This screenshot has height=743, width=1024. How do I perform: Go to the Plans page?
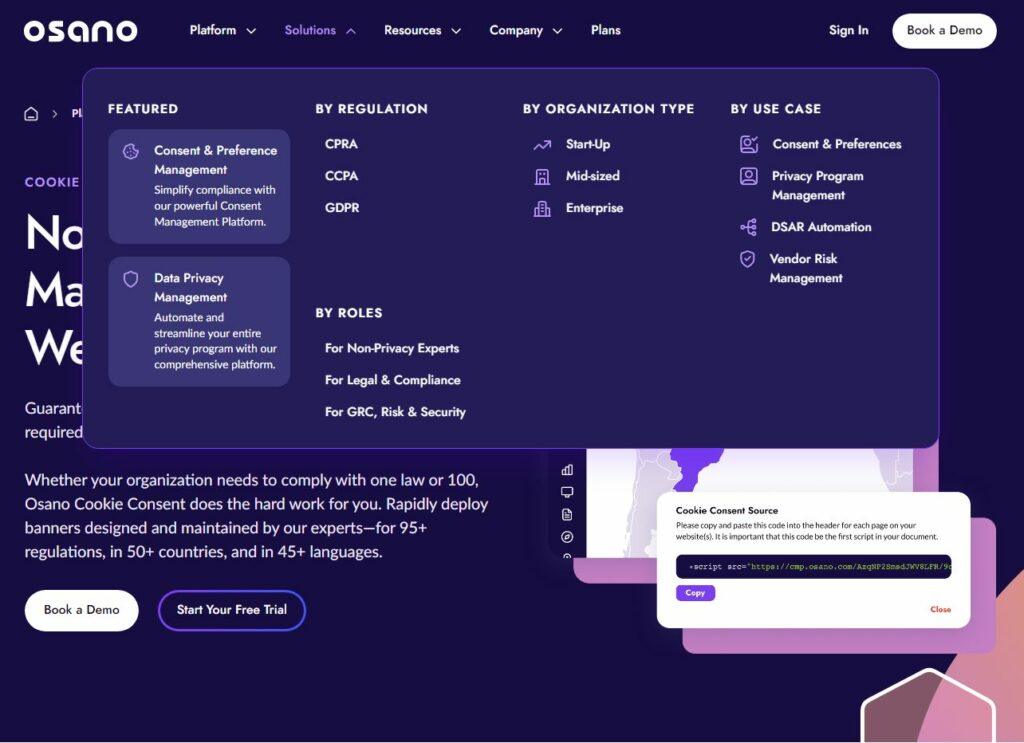605,30
